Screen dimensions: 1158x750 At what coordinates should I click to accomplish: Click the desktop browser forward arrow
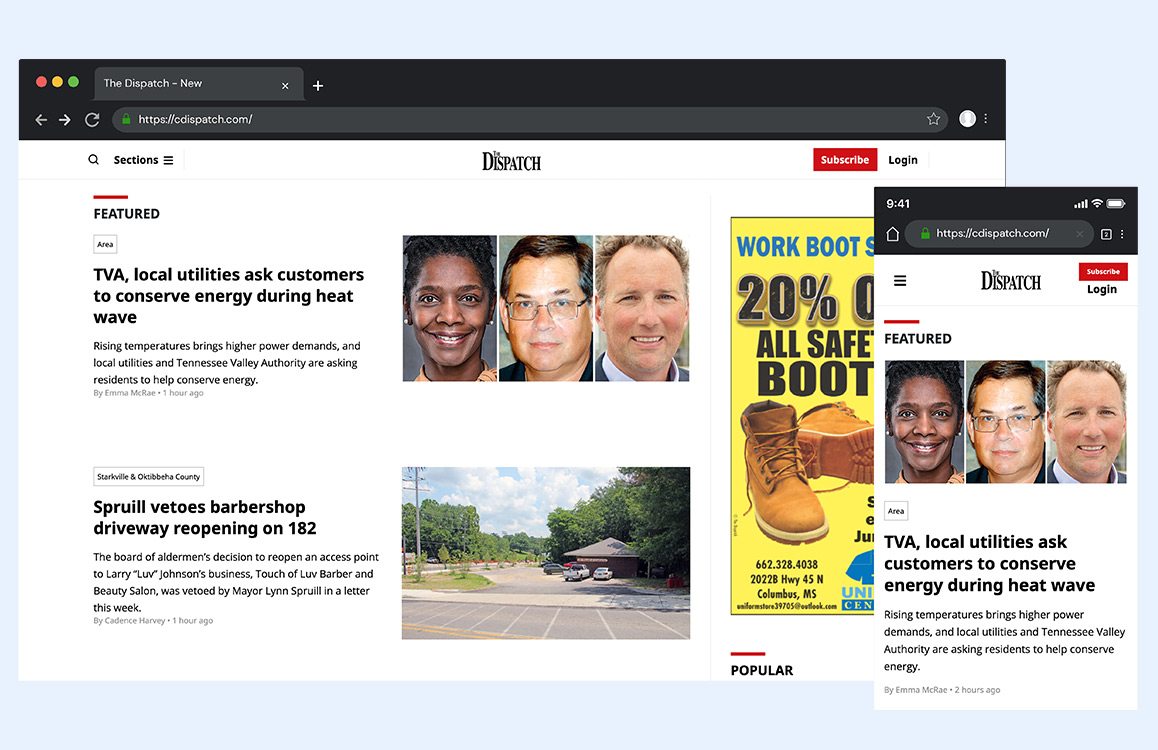click(x=65, y=119)
